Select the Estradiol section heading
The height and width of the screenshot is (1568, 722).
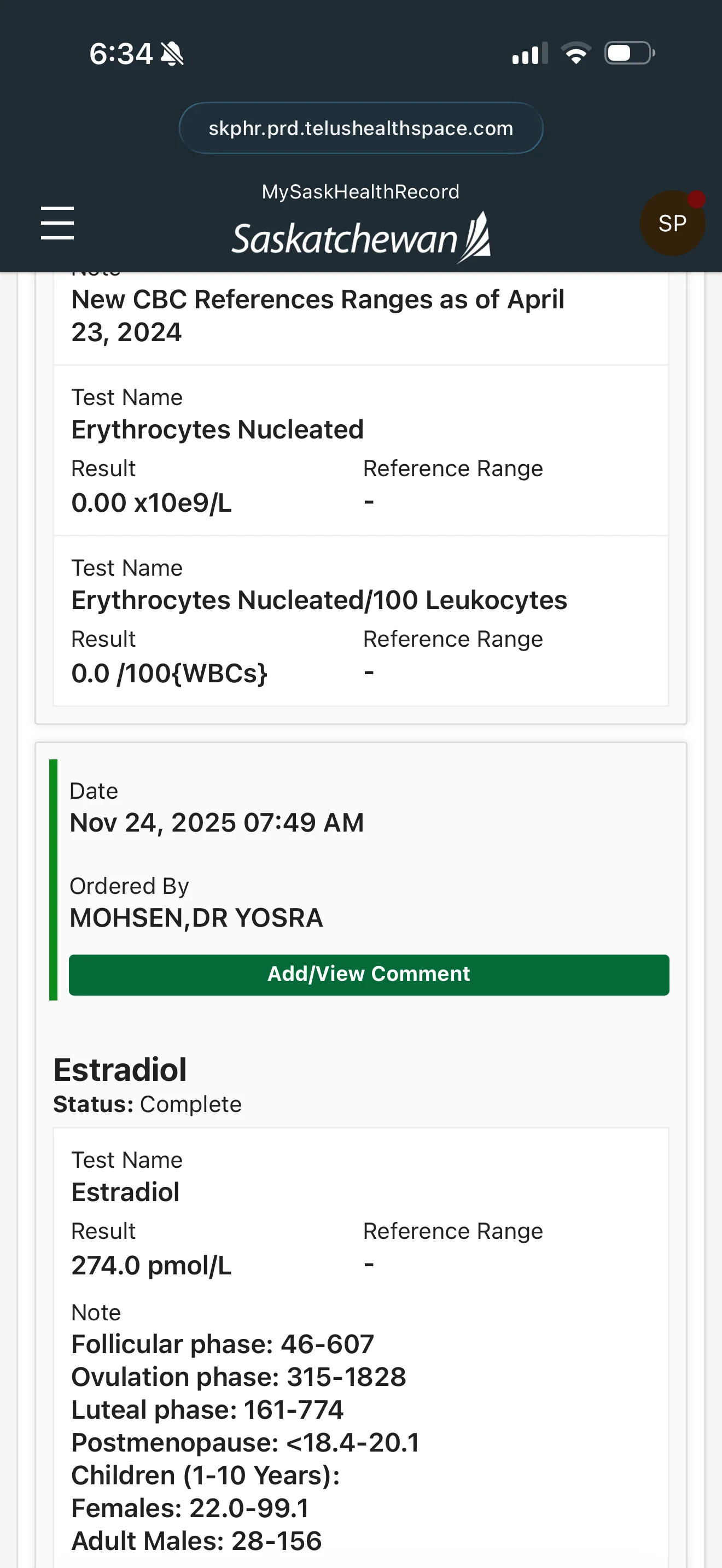pyautogui.click(x=120, y=1069)
